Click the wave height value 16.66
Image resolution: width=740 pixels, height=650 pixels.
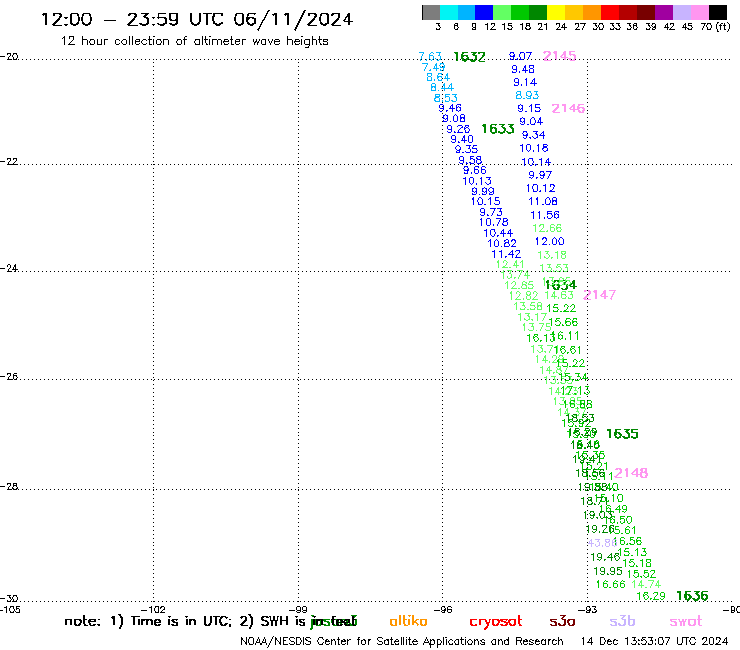(x=611, y=584)
